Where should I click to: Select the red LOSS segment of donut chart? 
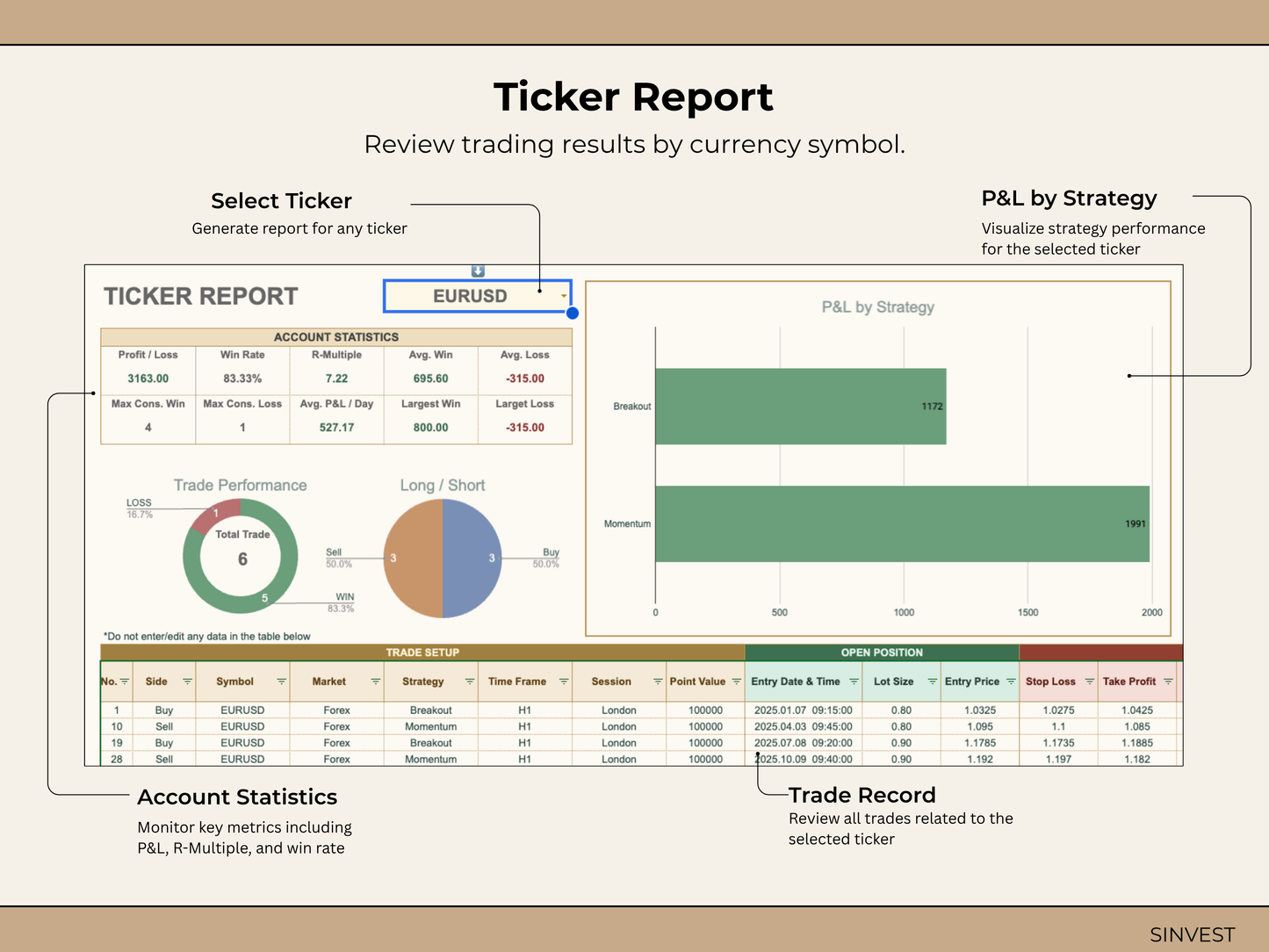(216, 515)
